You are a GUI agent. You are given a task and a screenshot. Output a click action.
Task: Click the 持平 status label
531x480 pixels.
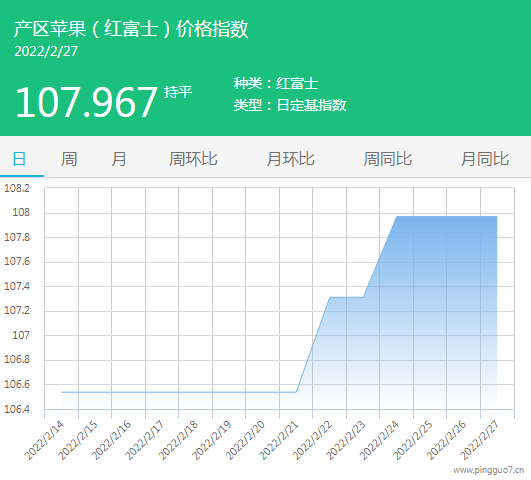pos(178,92)
